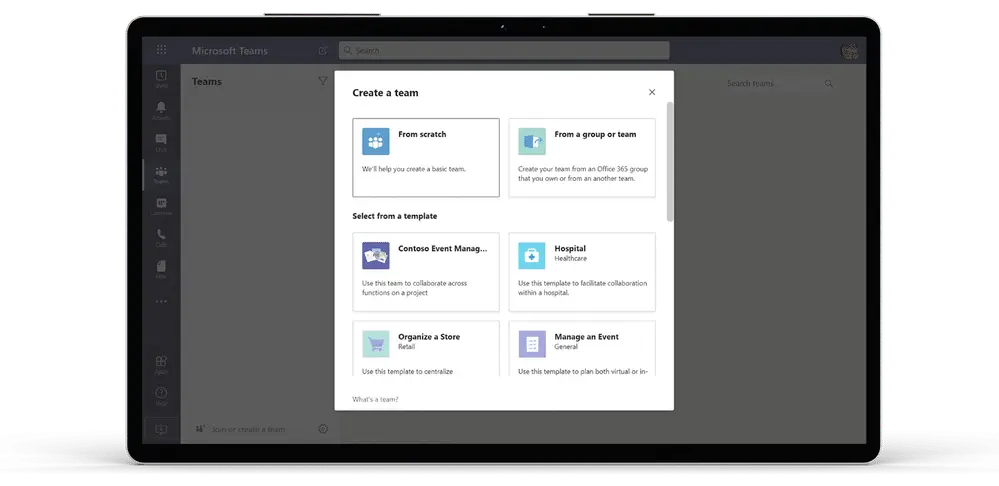
Task: Click the Hospital first-aid kit icon
Action: 532,255
